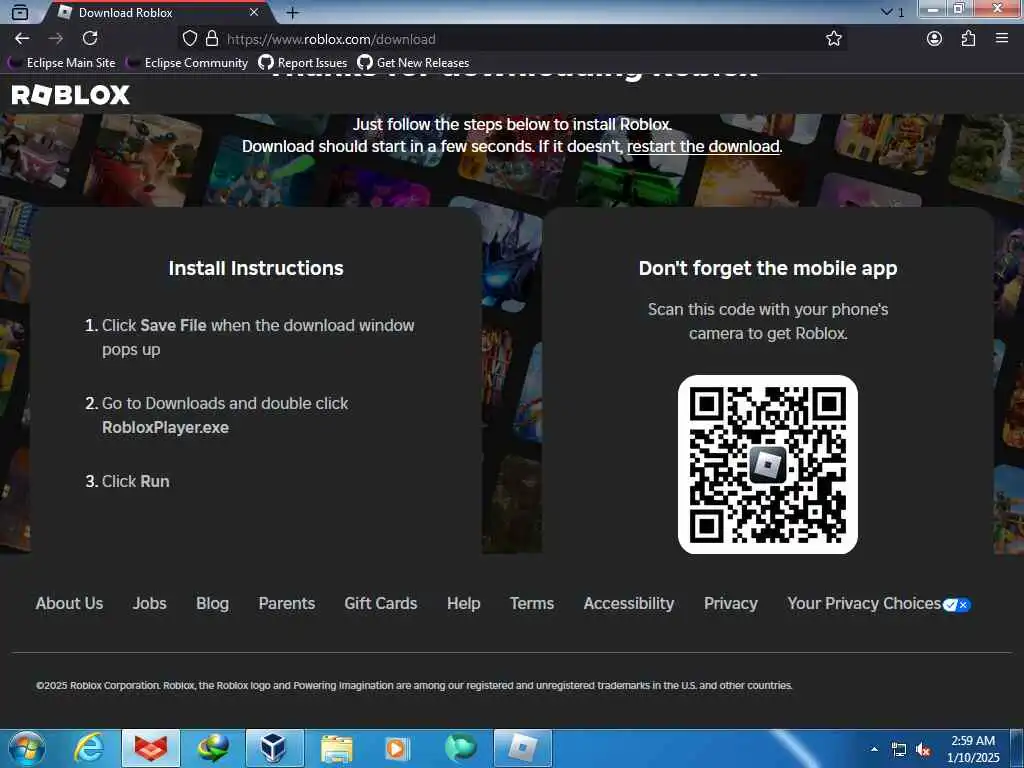The image size is (1024, 768).
Task: Open the Internet Download Manager taskbar icon
Action: click(x=213, y=748)
